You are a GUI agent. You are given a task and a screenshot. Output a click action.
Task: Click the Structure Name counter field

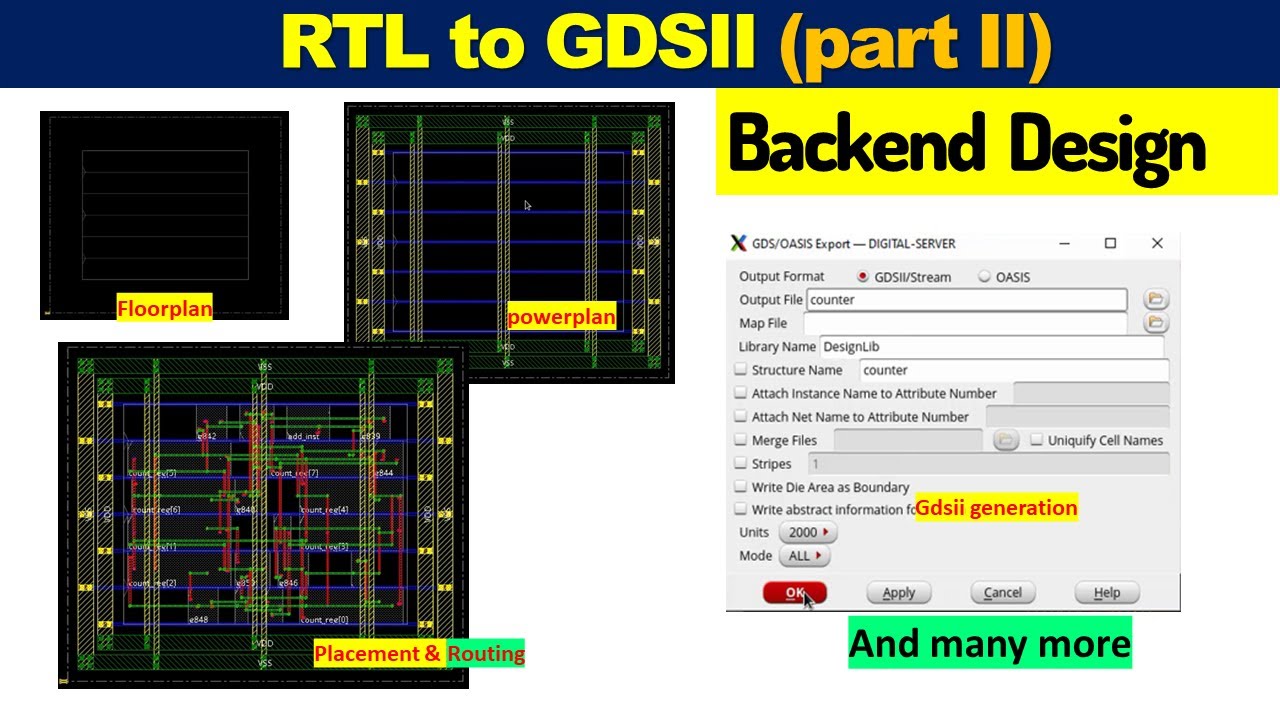[1014, 370]
